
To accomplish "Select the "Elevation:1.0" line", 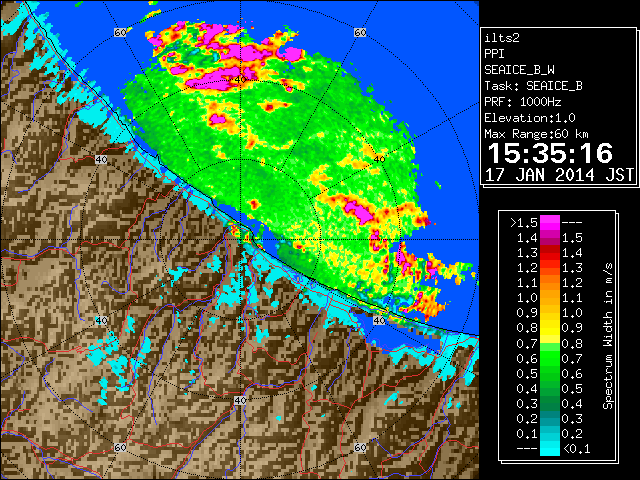I will 530,118.
